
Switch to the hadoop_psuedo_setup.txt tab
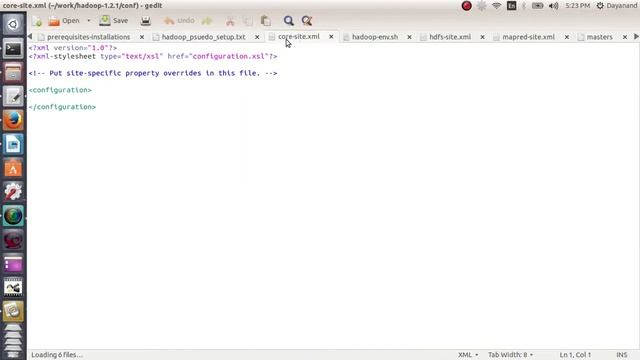point(203,37)
